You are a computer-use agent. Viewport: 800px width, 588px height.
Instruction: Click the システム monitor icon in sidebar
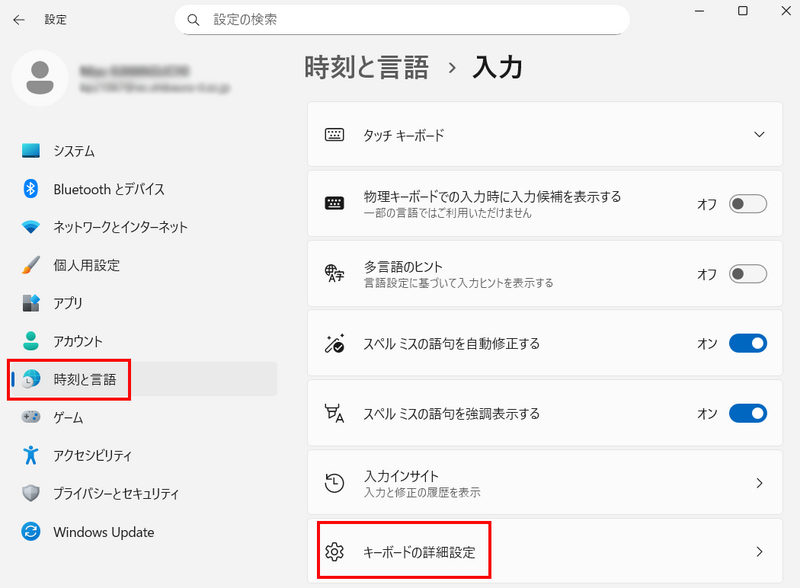pyautogui.click(x=31, y=151)
